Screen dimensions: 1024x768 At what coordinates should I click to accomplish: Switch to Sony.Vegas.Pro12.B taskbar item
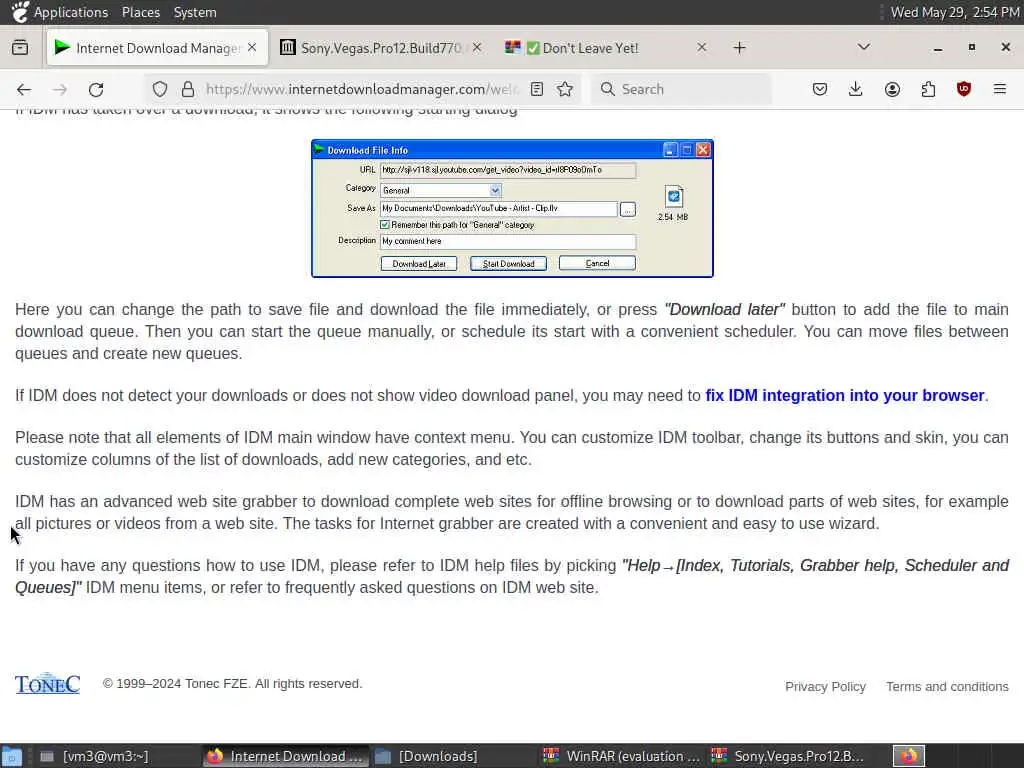pyautogui.click(x=789, y=756)
